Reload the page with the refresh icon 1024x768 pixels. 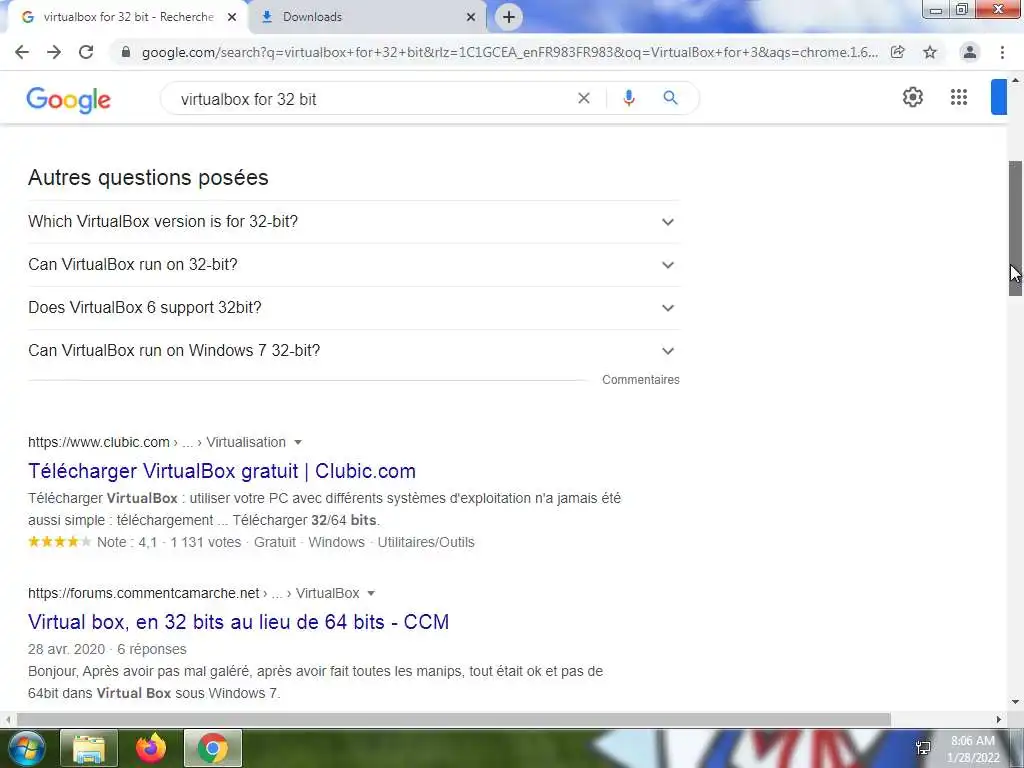86,52
